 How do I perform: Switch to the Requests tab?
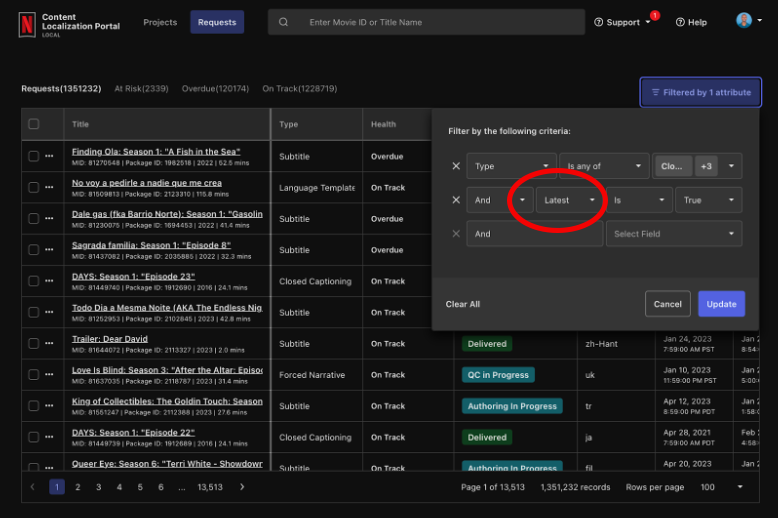click(x=217, y=22)
